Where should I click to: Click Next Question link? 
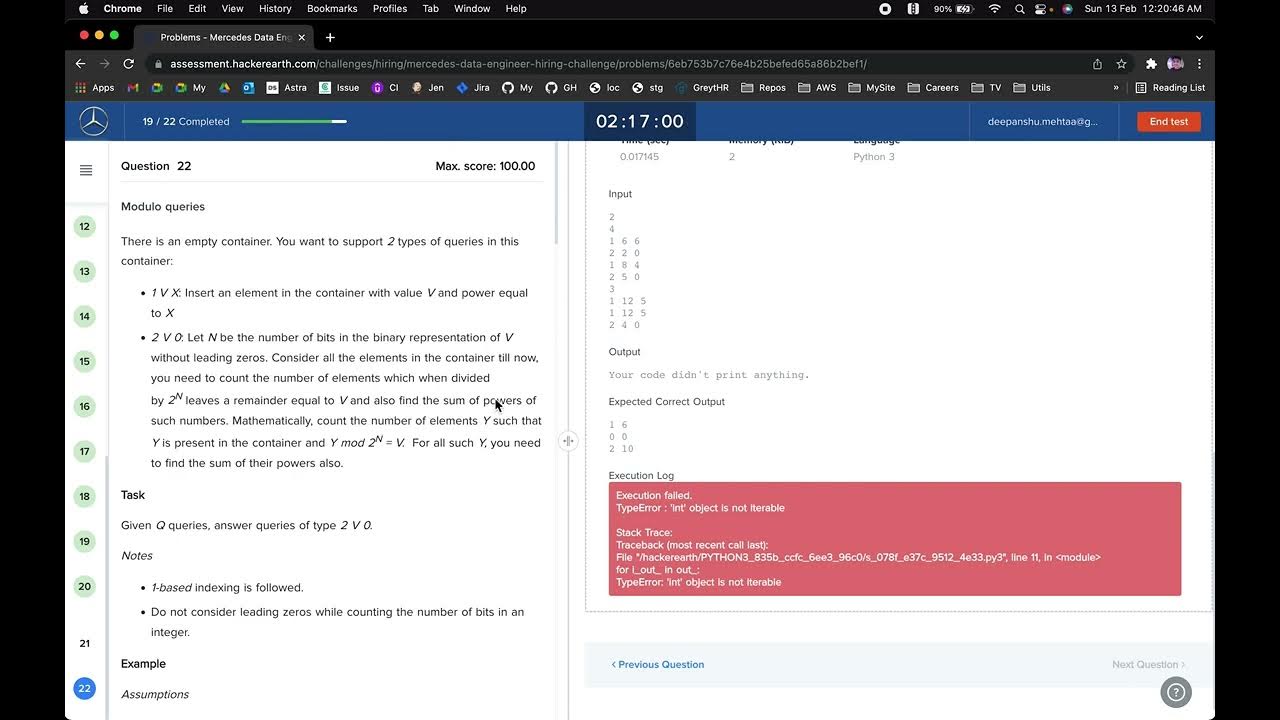pos(1148,664)
